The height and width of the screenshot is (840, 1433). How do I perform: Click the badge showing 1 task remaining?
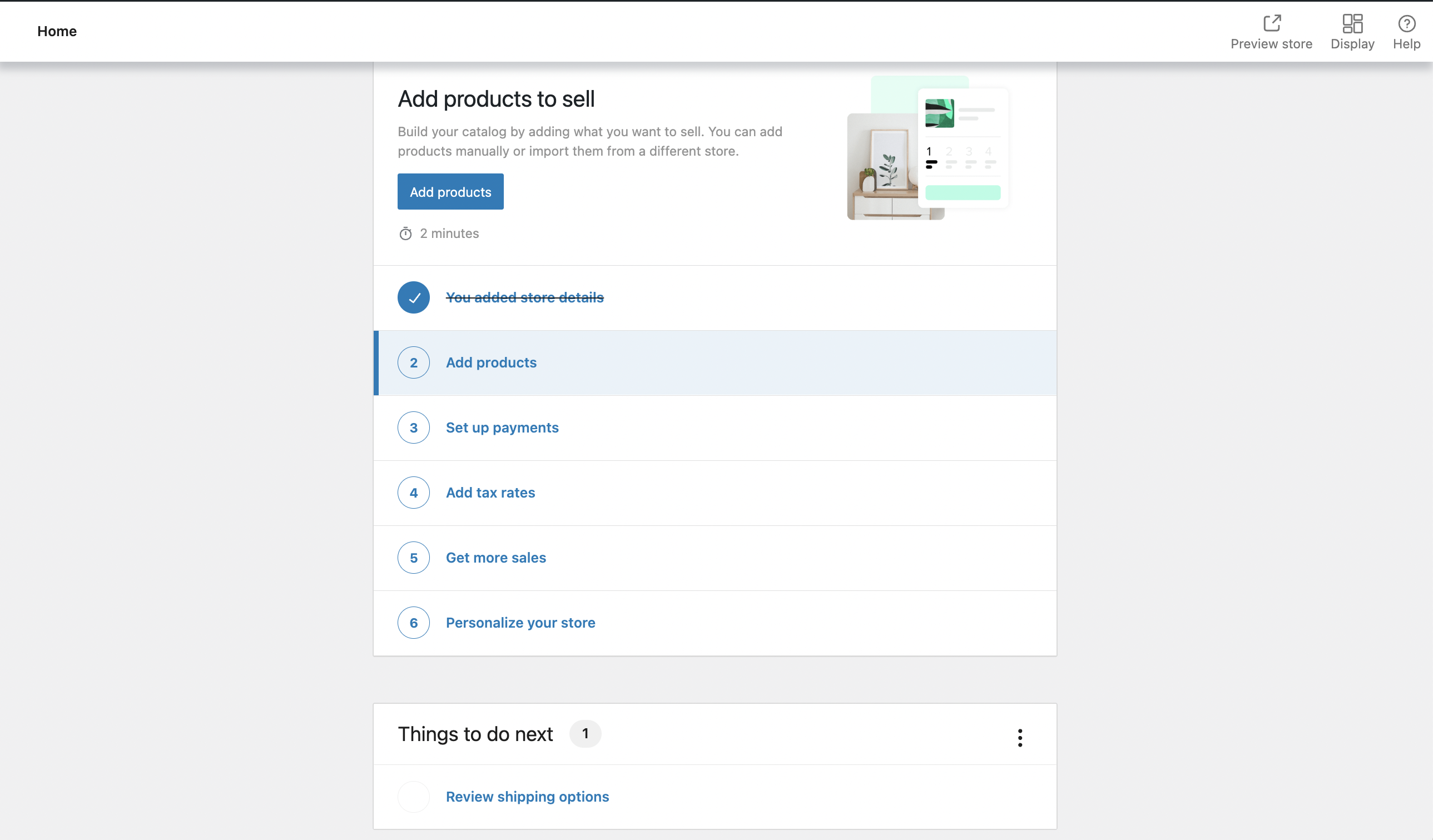[x=585, y=734]
